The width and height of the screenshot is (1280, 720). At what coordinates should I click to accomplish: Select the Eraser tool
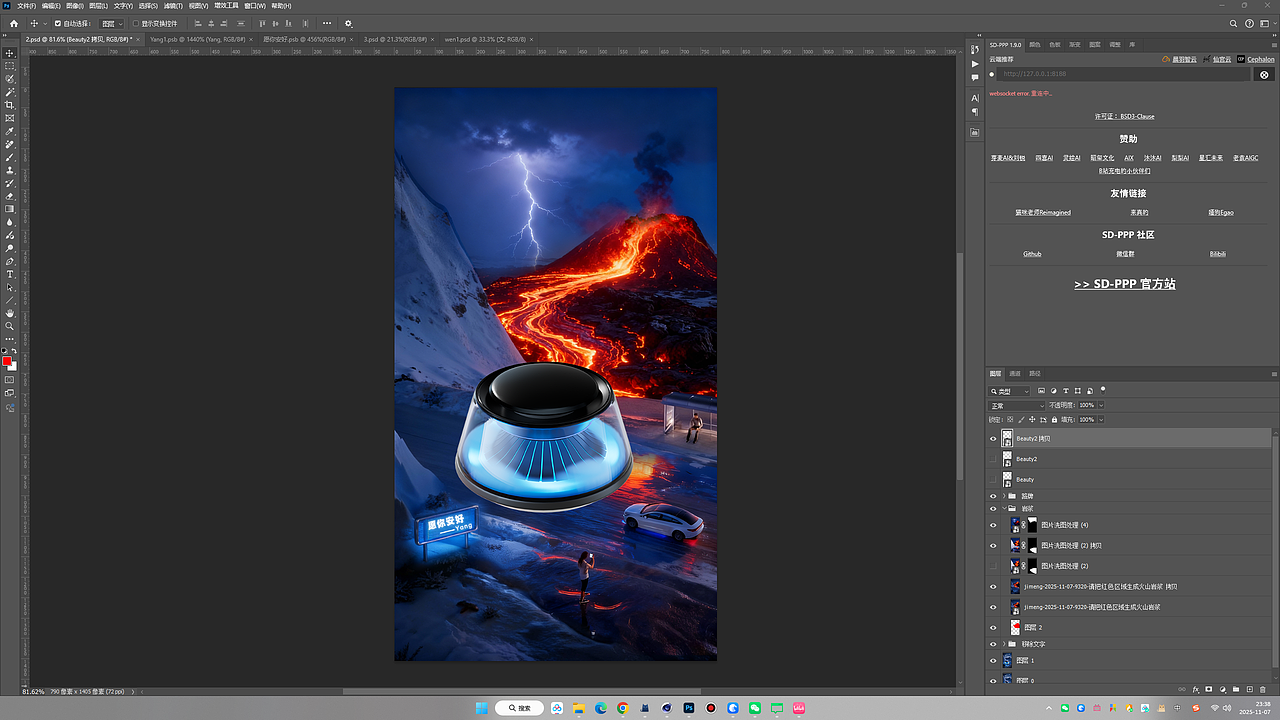coord(10,196)
